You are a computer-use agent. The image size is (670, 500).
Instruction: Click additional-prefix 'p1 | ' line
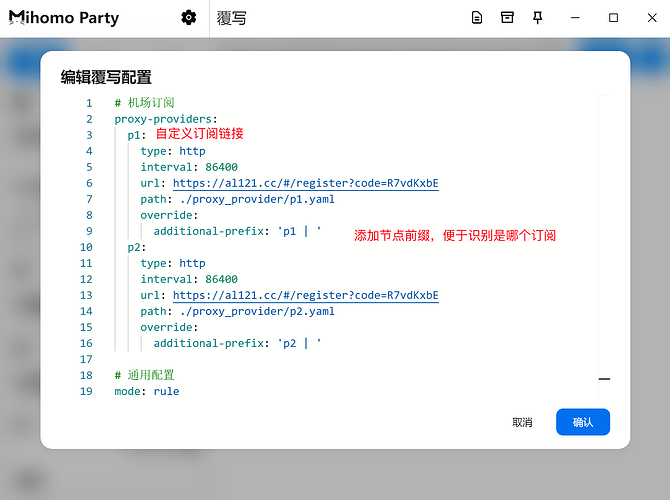(x=238, y=231)
